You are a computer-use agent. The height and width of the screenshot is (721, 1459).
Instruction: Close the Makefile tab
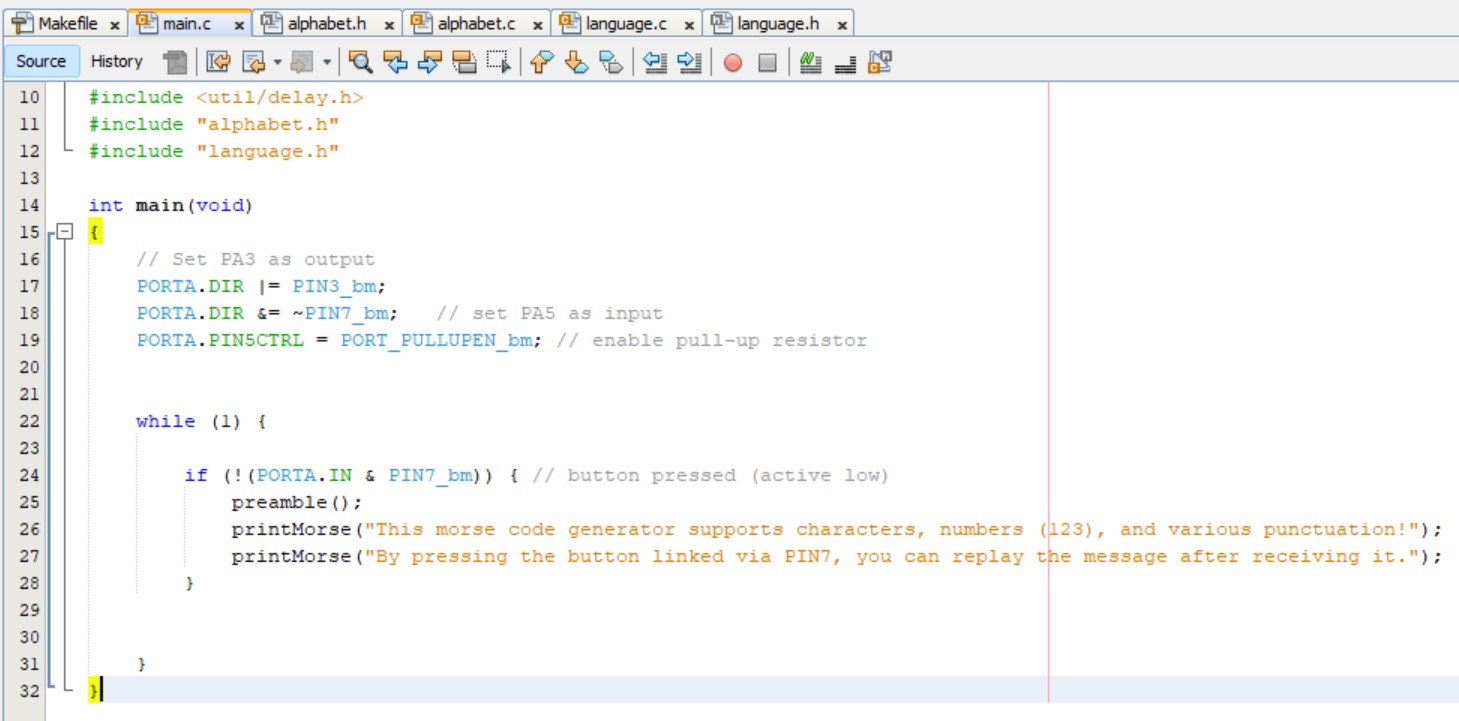[x=114, y=24]
